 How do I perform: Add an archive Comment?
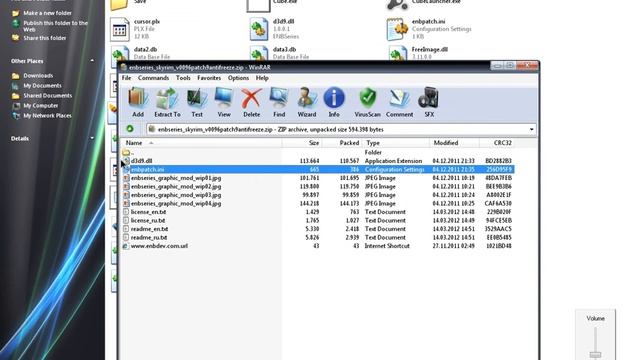[399, 98]
